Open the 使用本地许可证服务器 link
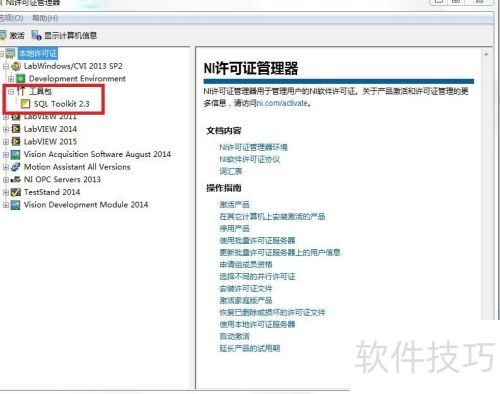500x394 pixels. [257, 325]
